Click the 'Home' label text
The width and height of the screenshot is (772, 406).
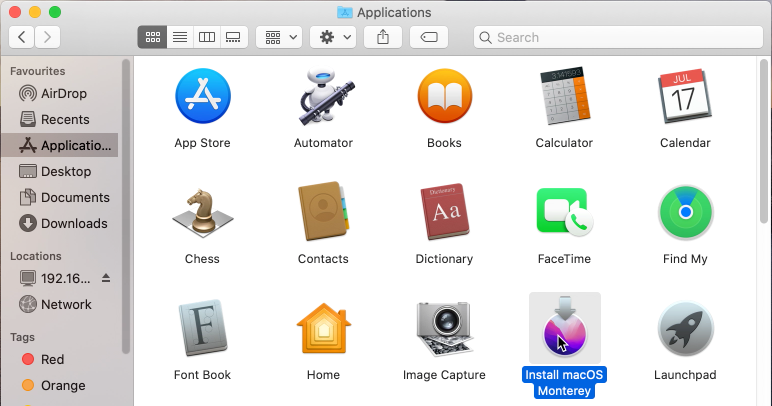point(323,375)
